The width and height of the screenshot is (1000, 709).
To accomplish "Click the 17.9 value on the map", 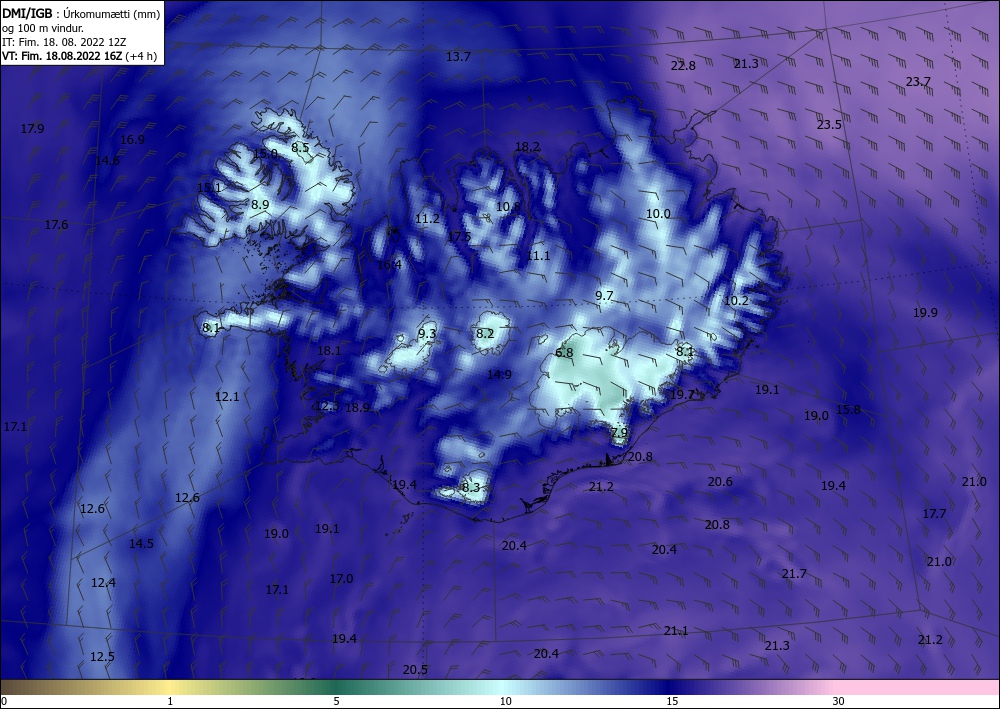I will pos(33,129).
